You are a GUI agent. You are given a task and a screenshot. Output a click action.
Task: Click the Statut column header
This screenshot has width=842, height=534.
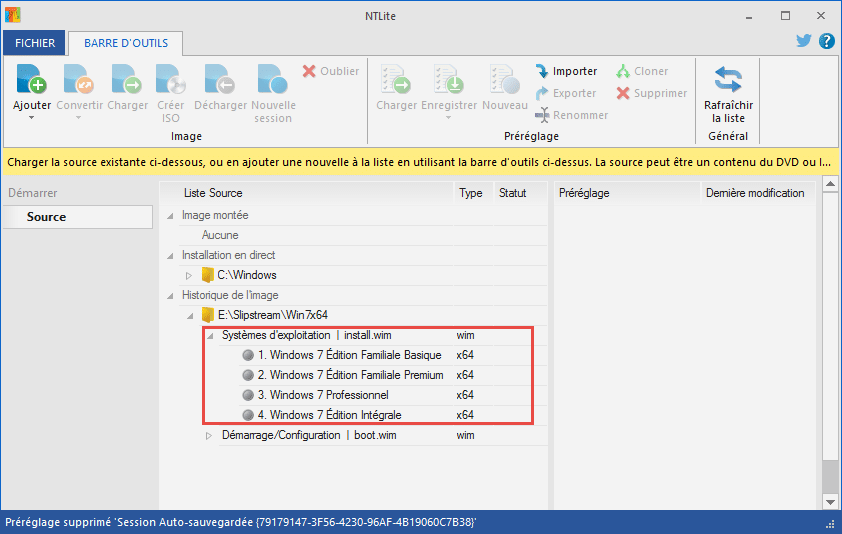click(520, 193)
